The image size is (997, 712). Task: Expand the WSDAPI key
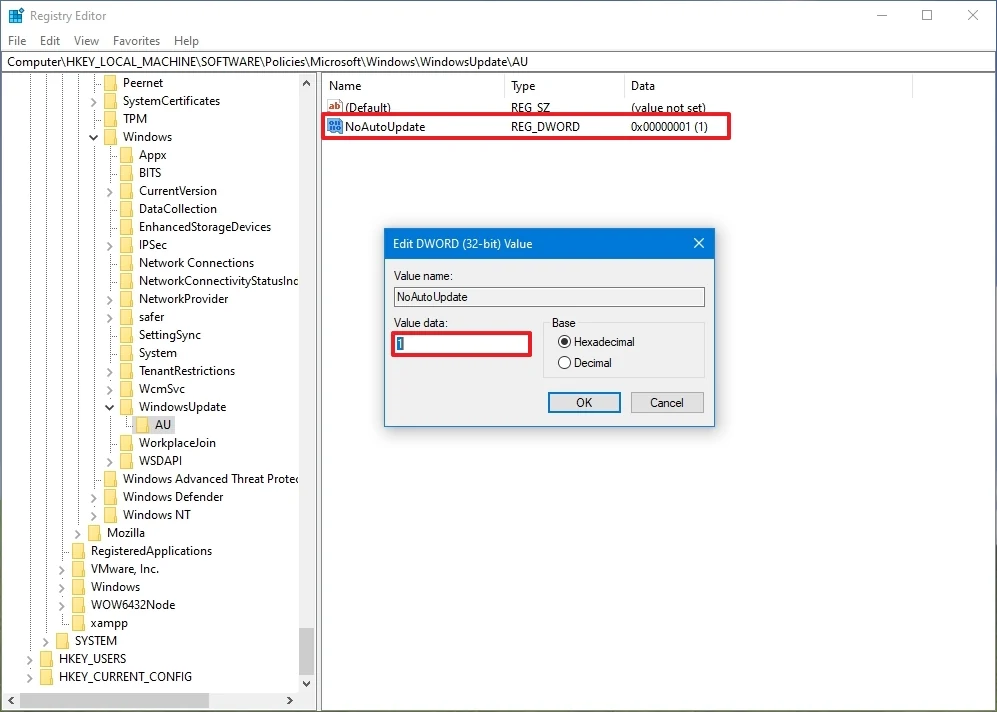(x=109, y=462)
